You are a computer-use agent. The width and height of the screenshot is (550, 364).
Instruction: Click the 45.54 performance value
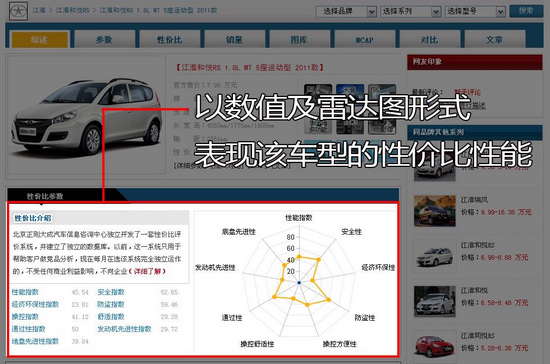[80, 292]
